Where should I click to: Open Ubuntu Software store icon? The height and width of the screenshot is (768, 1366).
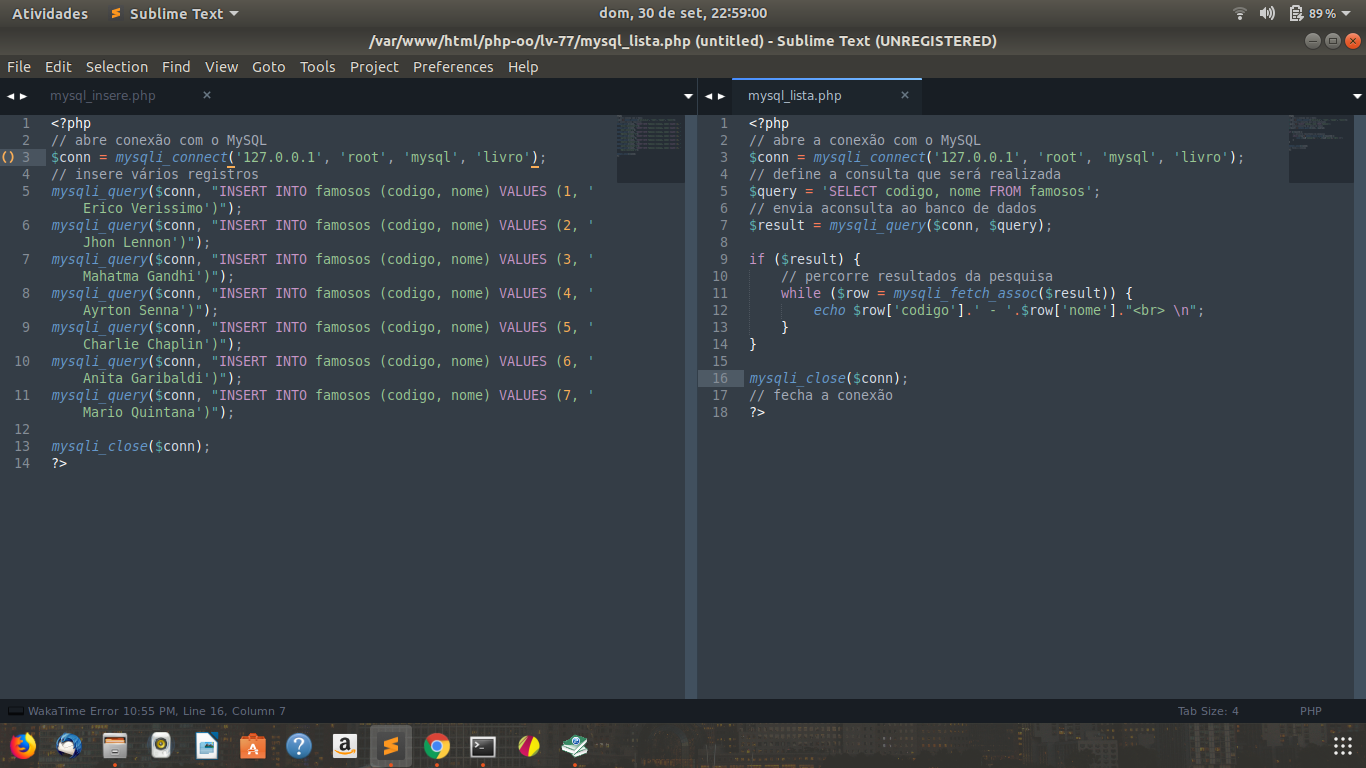coord(252,746)
